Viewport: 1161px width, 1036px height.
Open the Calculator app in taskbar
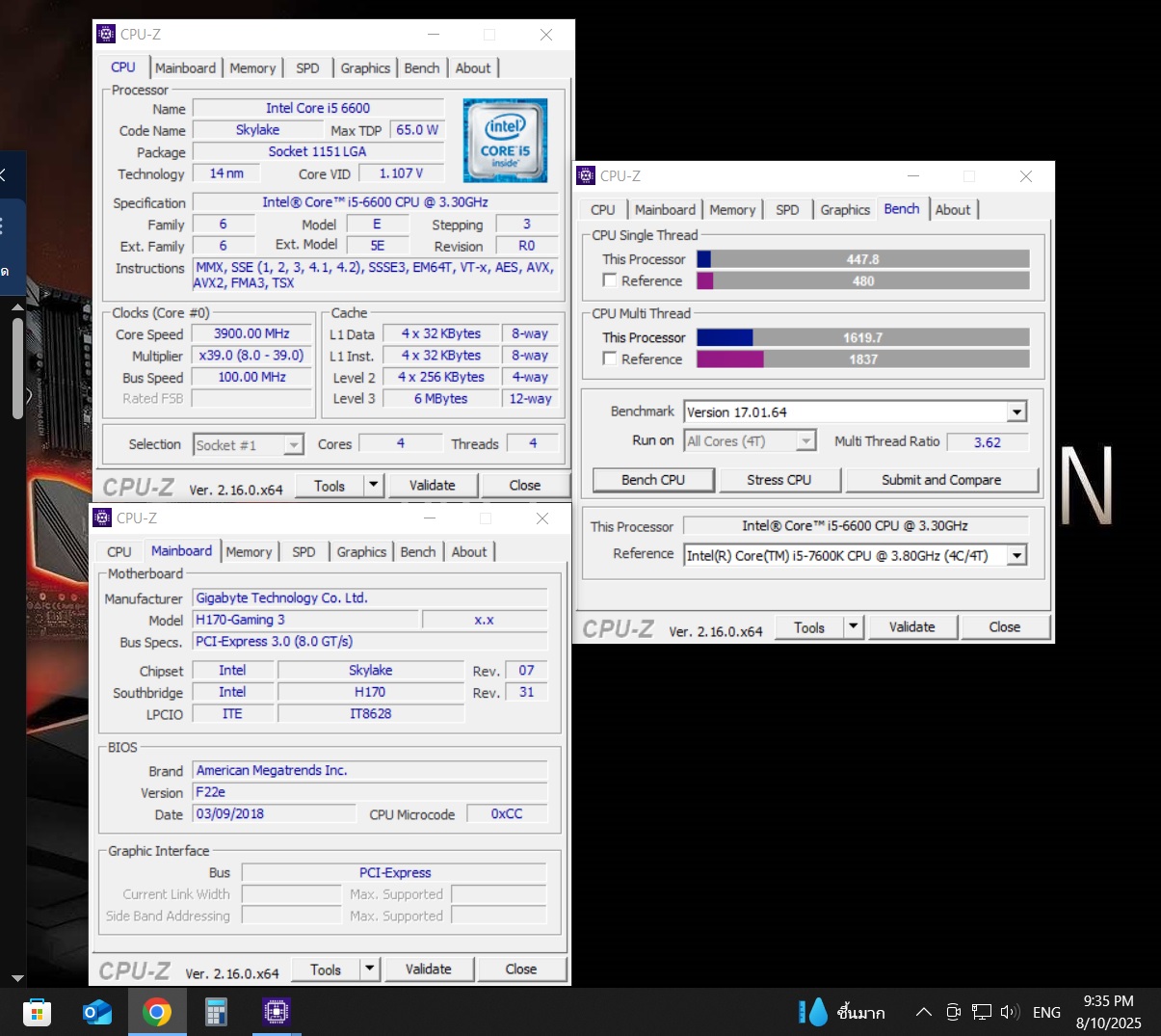pos(216,1012)
